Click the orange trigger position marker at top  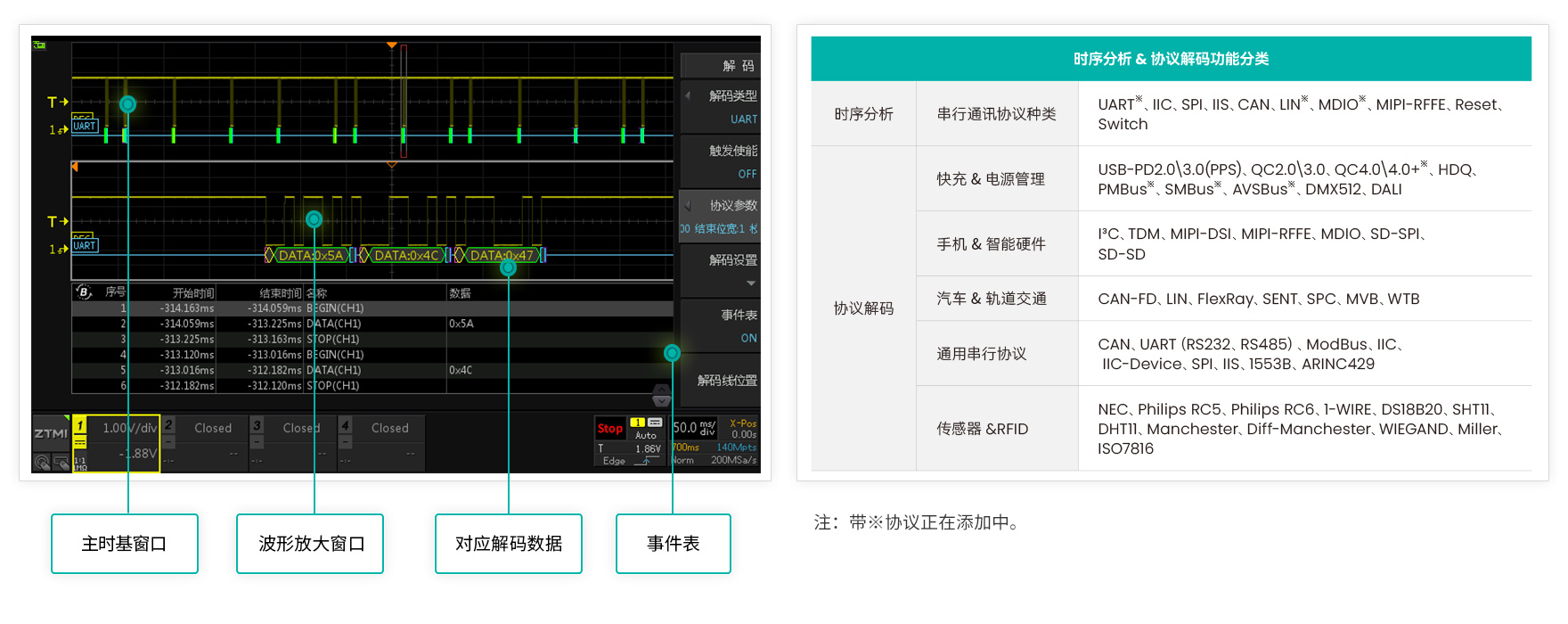[x=391, y=45]
